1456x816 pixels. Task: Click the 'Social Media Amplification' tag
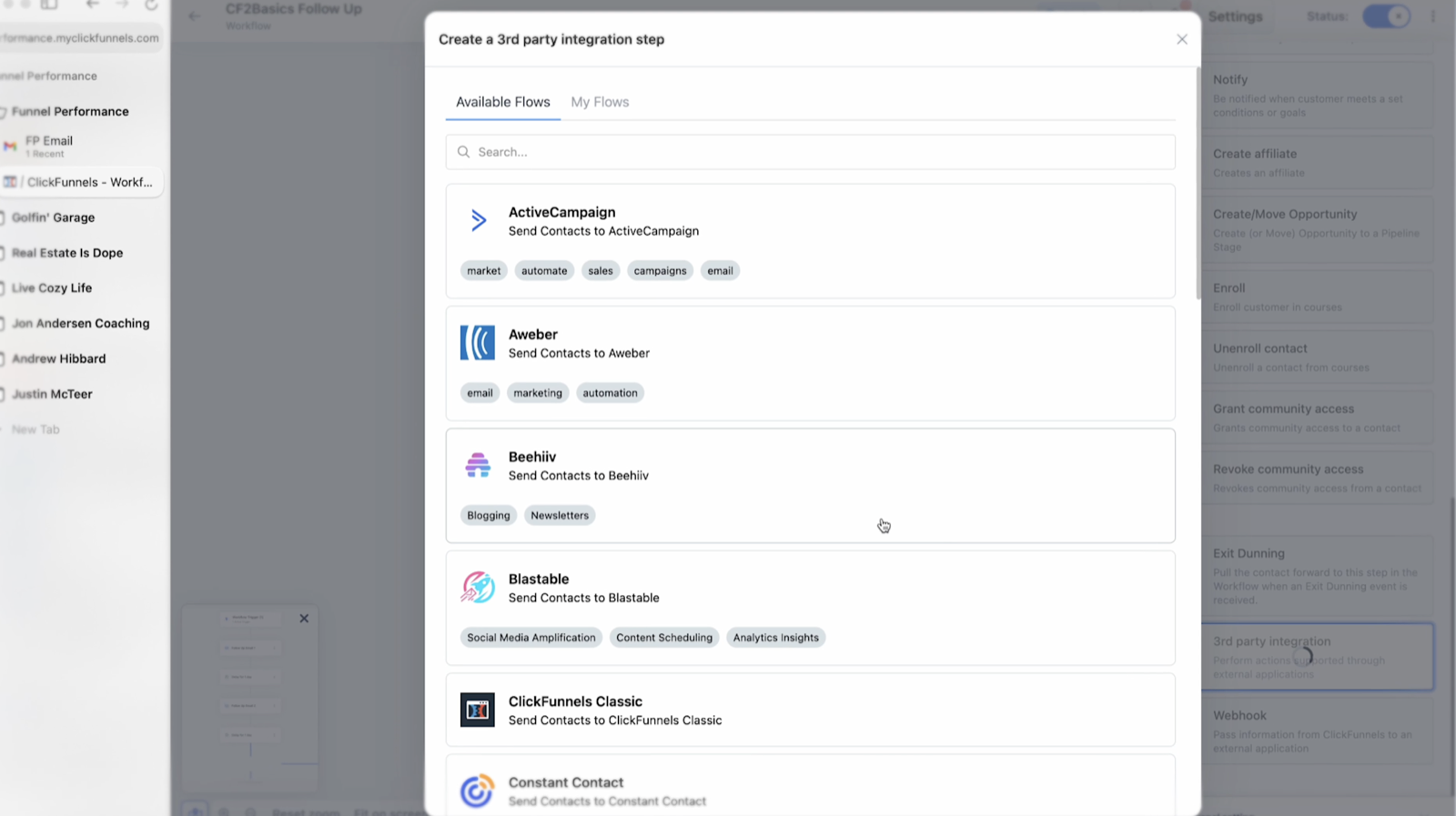531,638
